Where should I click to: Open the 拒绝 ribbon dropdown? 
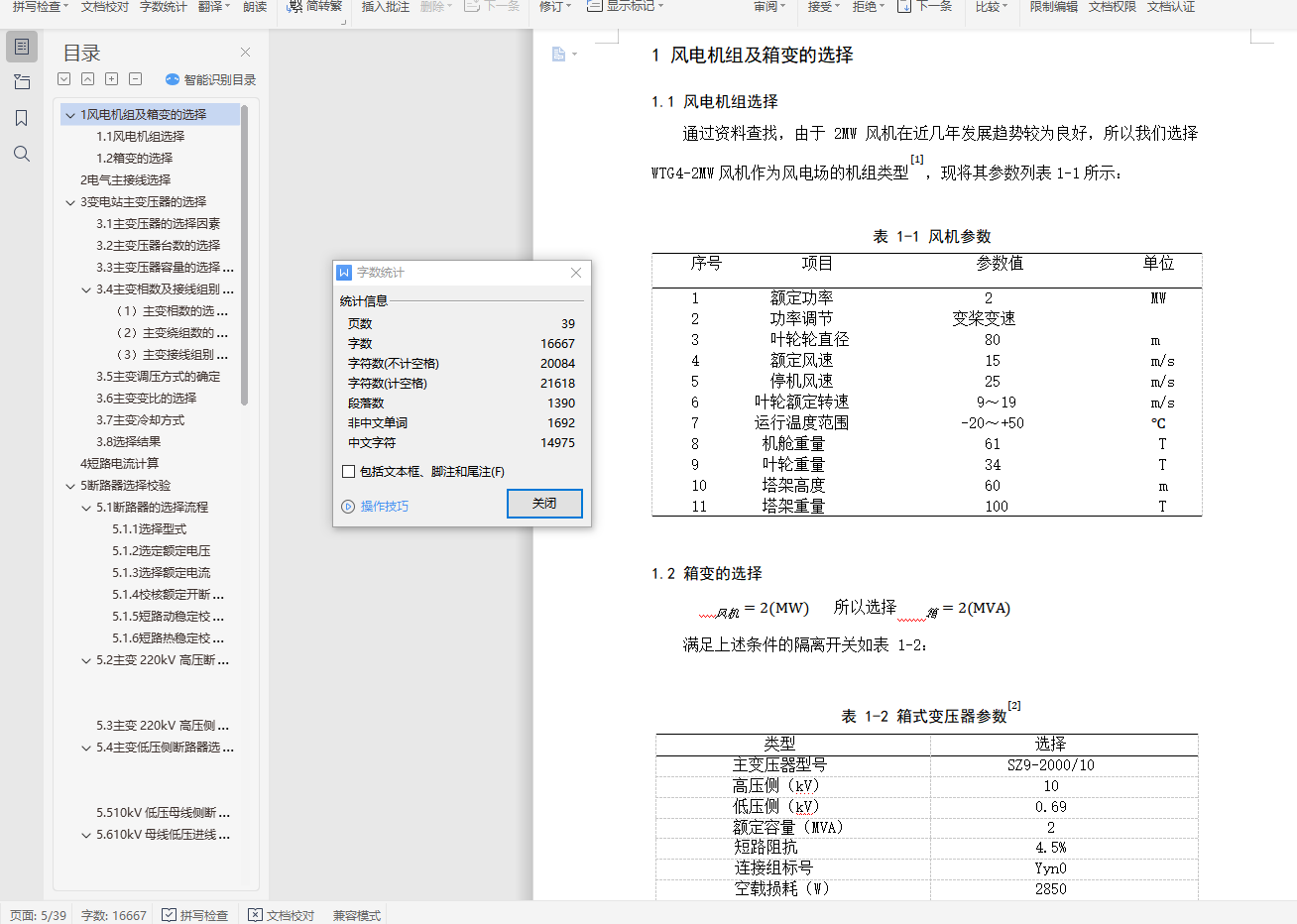[x=870, y=7]
